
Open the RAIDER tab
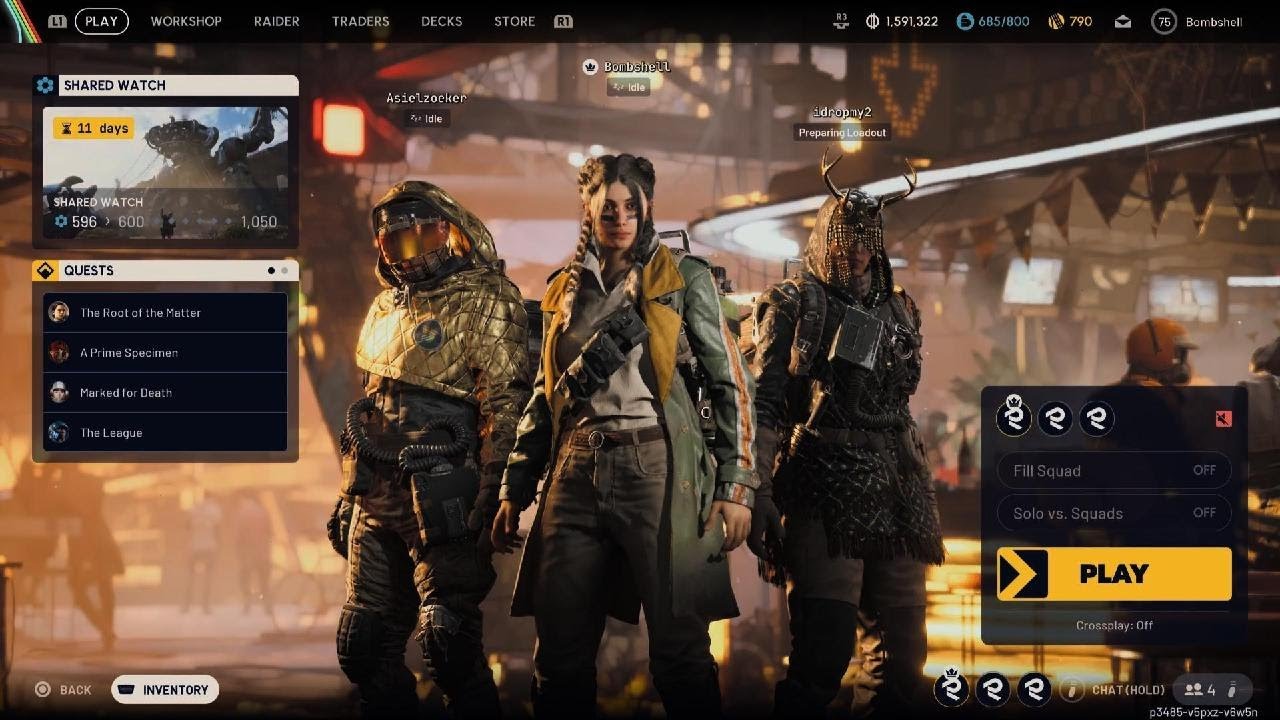(x=277, y=21)
